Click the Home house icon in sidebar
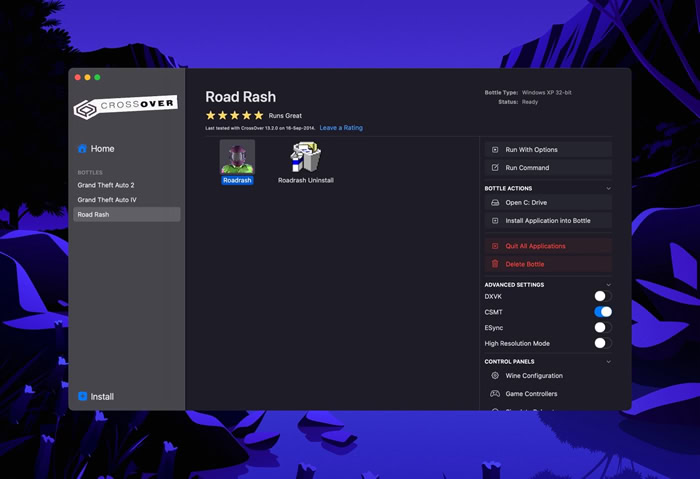The height and width of the screenshot is (479, 700). (x=82, y=149)
